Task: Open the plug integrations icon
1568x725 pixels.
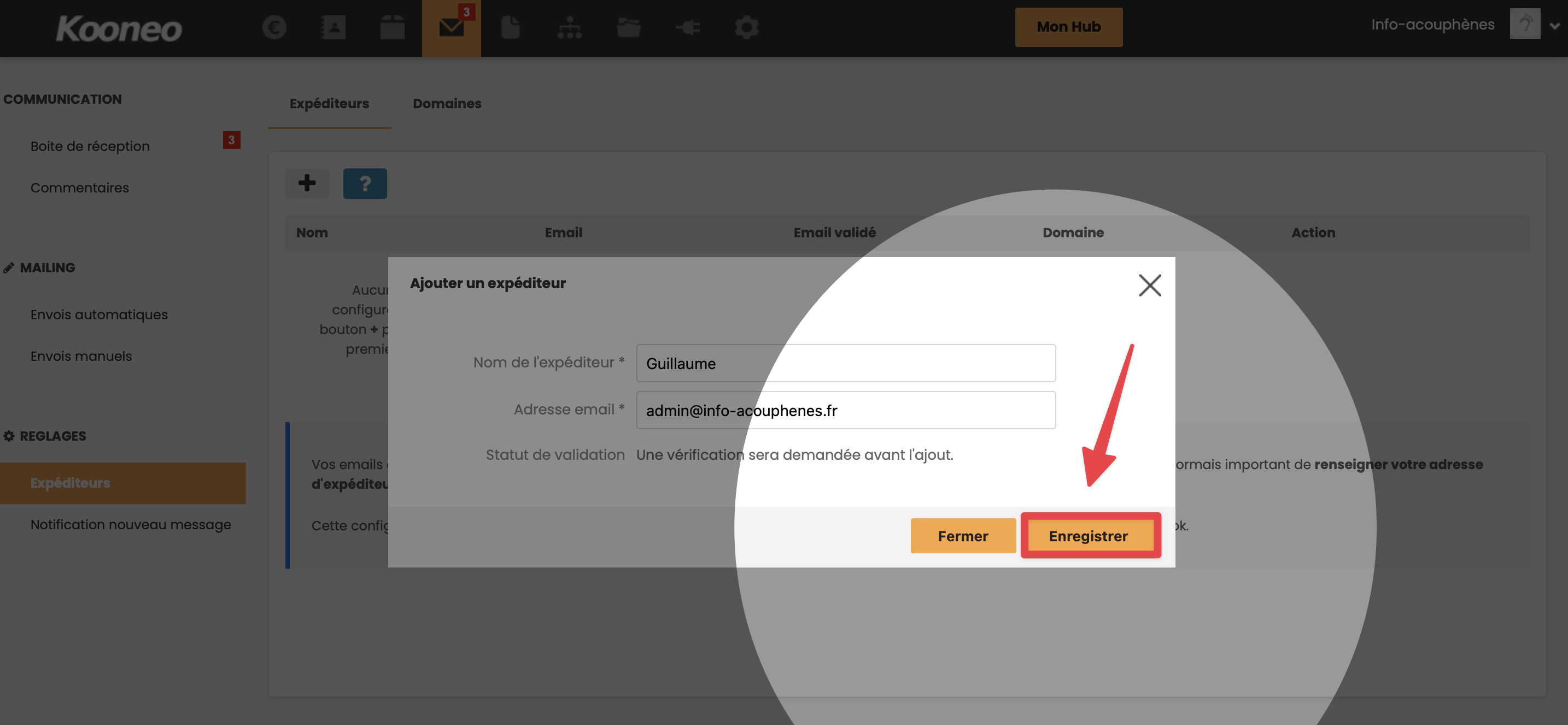Action: 688,27
